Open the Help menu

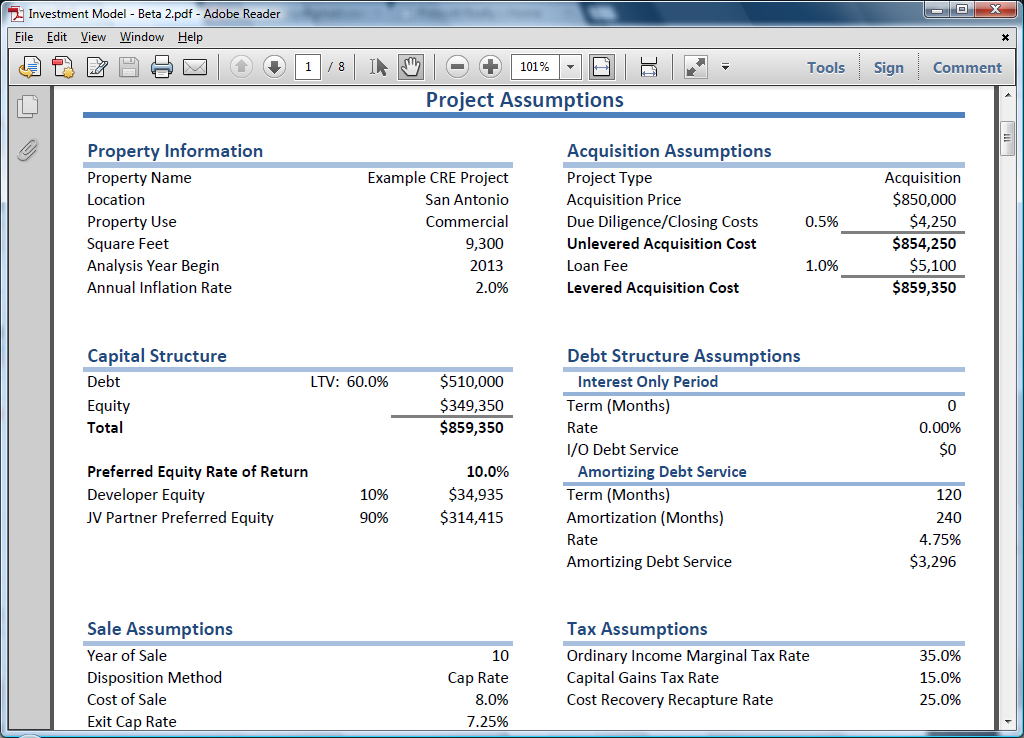tap(190, 37)
